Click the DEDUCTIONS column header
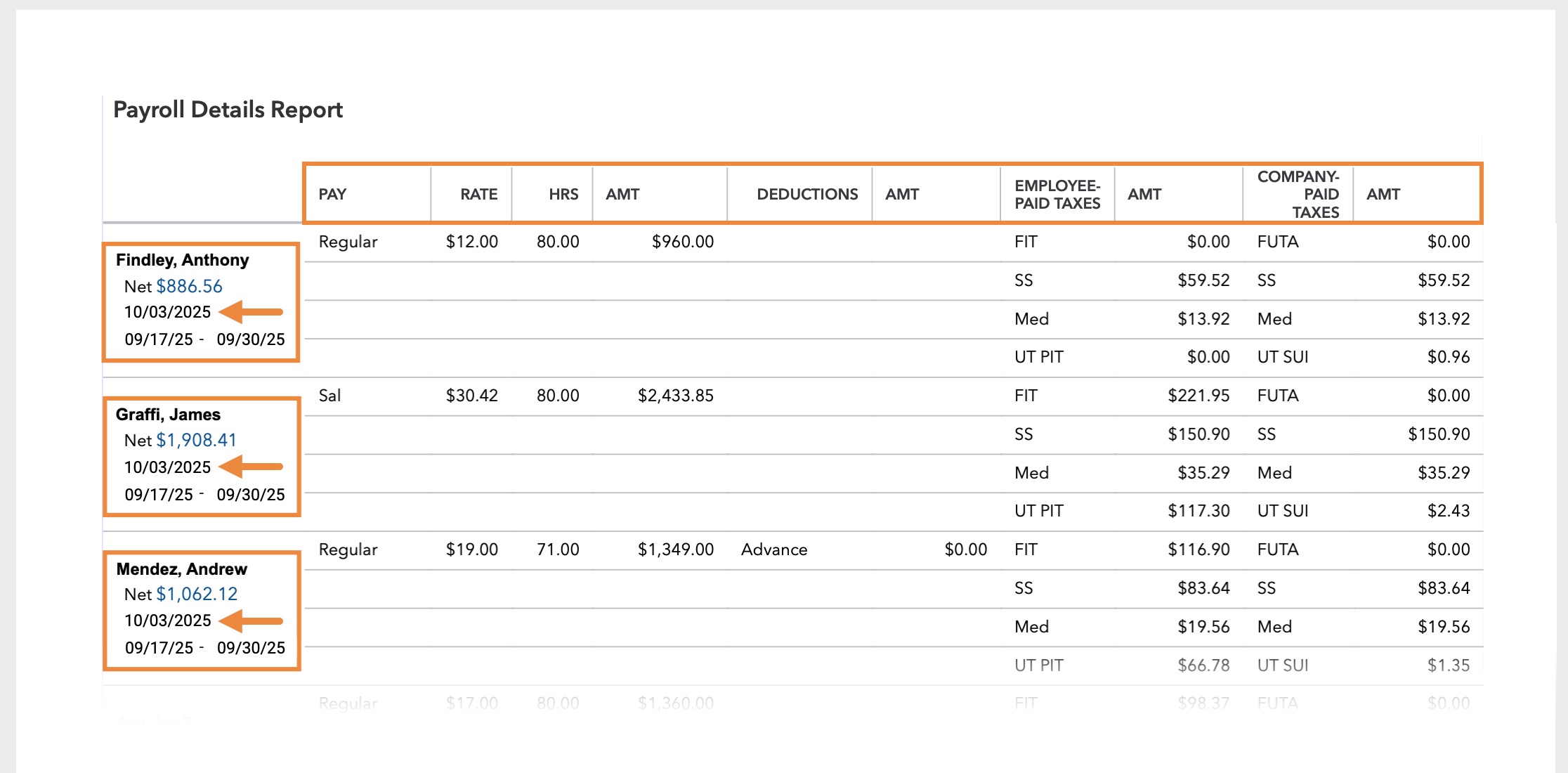The image size is (1568, 773). coord(807,194)
